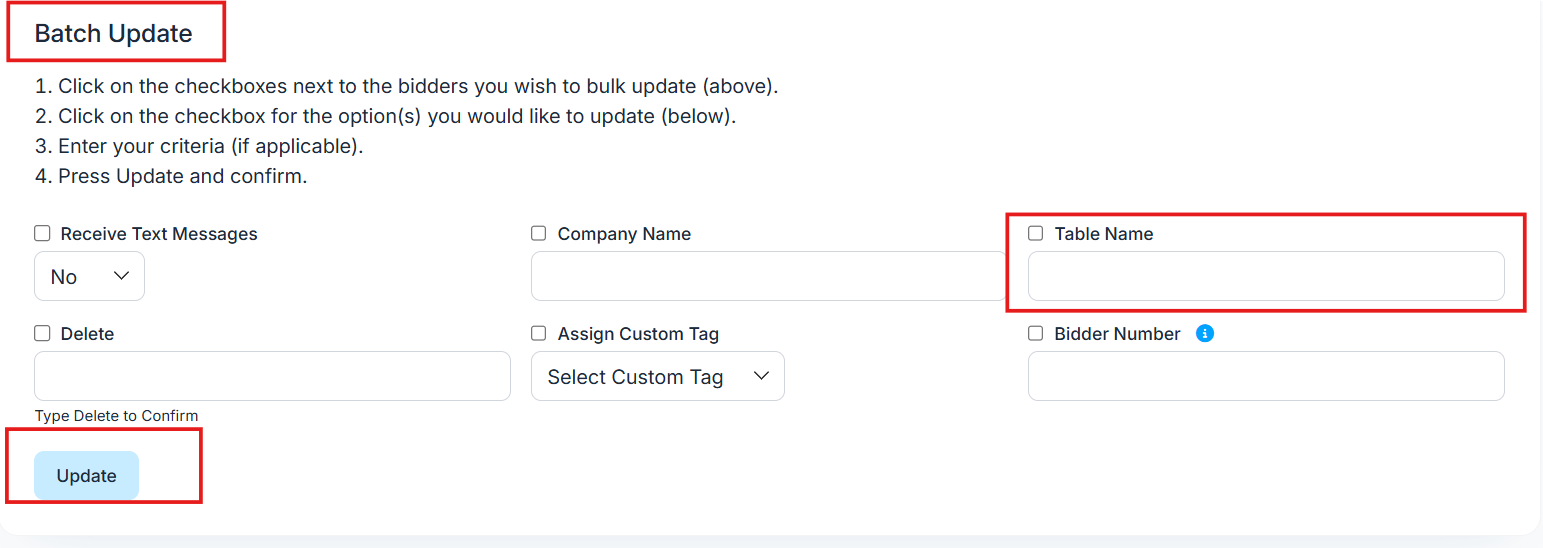Click the Batch Update heading
Image resolution: width=1543 pixels, height=548 pixels.
click(113, 33)
